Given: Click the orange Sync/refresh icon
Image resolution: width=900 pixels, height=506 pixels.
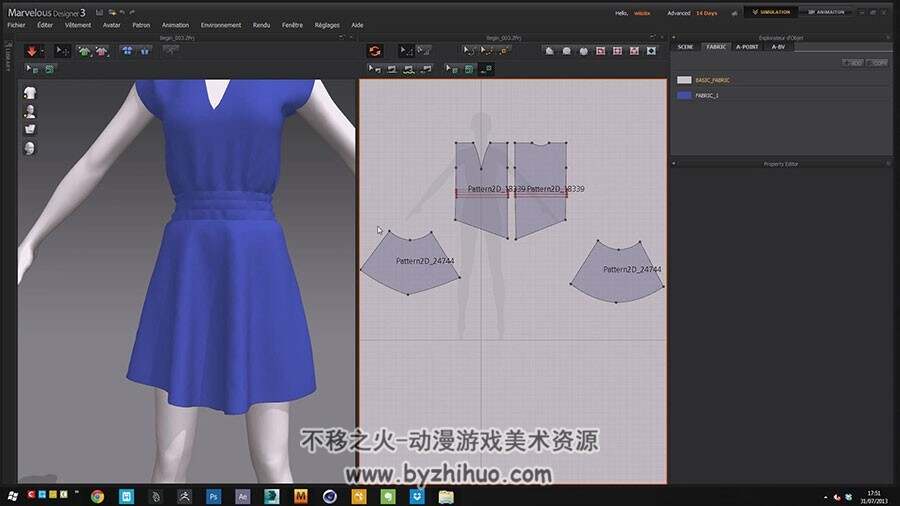Looking at the screenshot, I should 375,51.
